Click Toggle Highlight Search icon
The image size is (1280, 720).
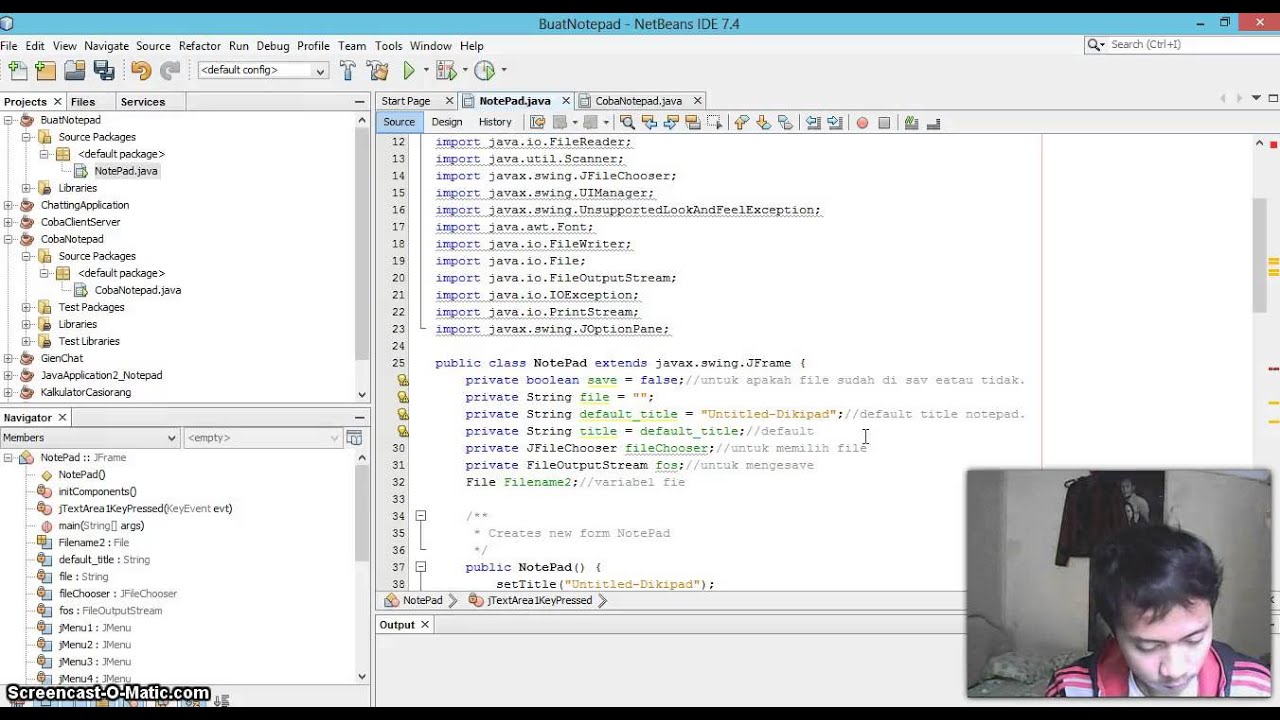692,122
